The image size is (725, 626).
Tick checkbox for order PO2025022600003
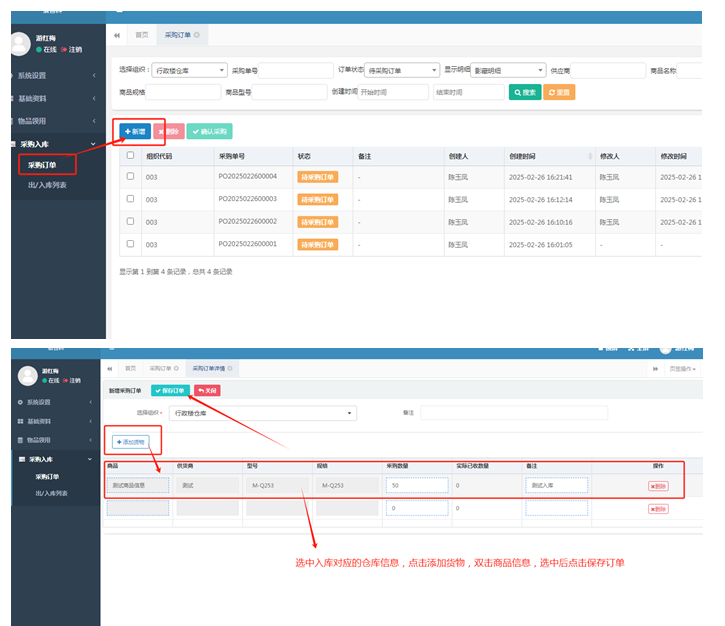click(130, 199)
